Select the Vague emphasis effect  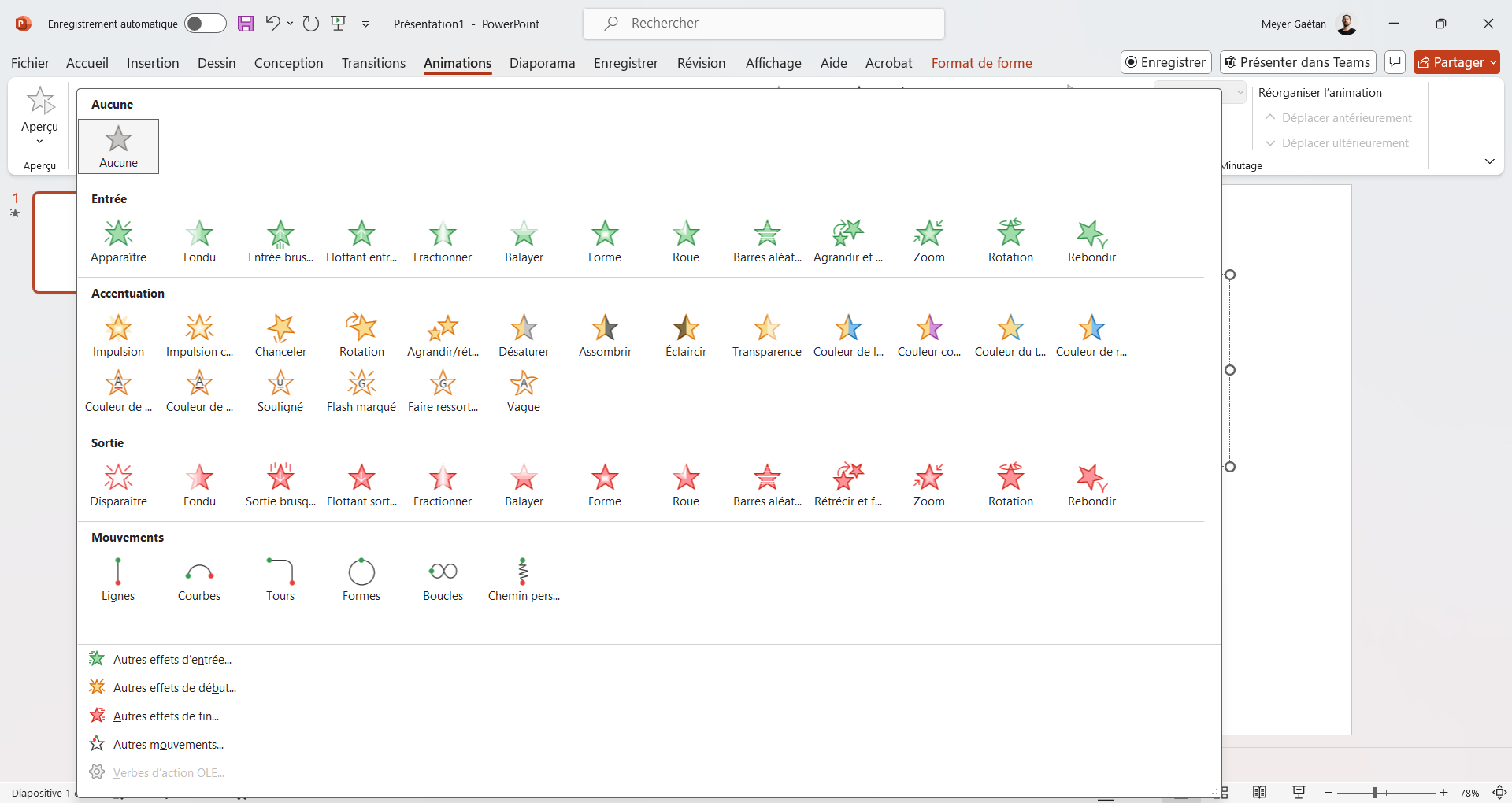[x=524, y=390]
